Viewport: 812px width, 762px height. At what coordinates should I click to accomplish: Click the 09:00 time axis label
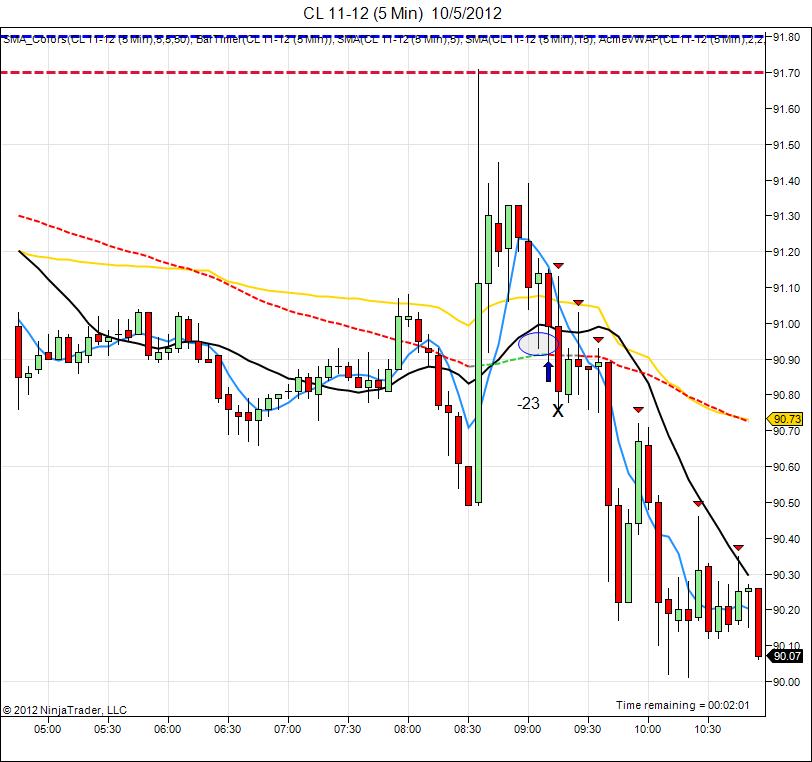coord(528,729)
